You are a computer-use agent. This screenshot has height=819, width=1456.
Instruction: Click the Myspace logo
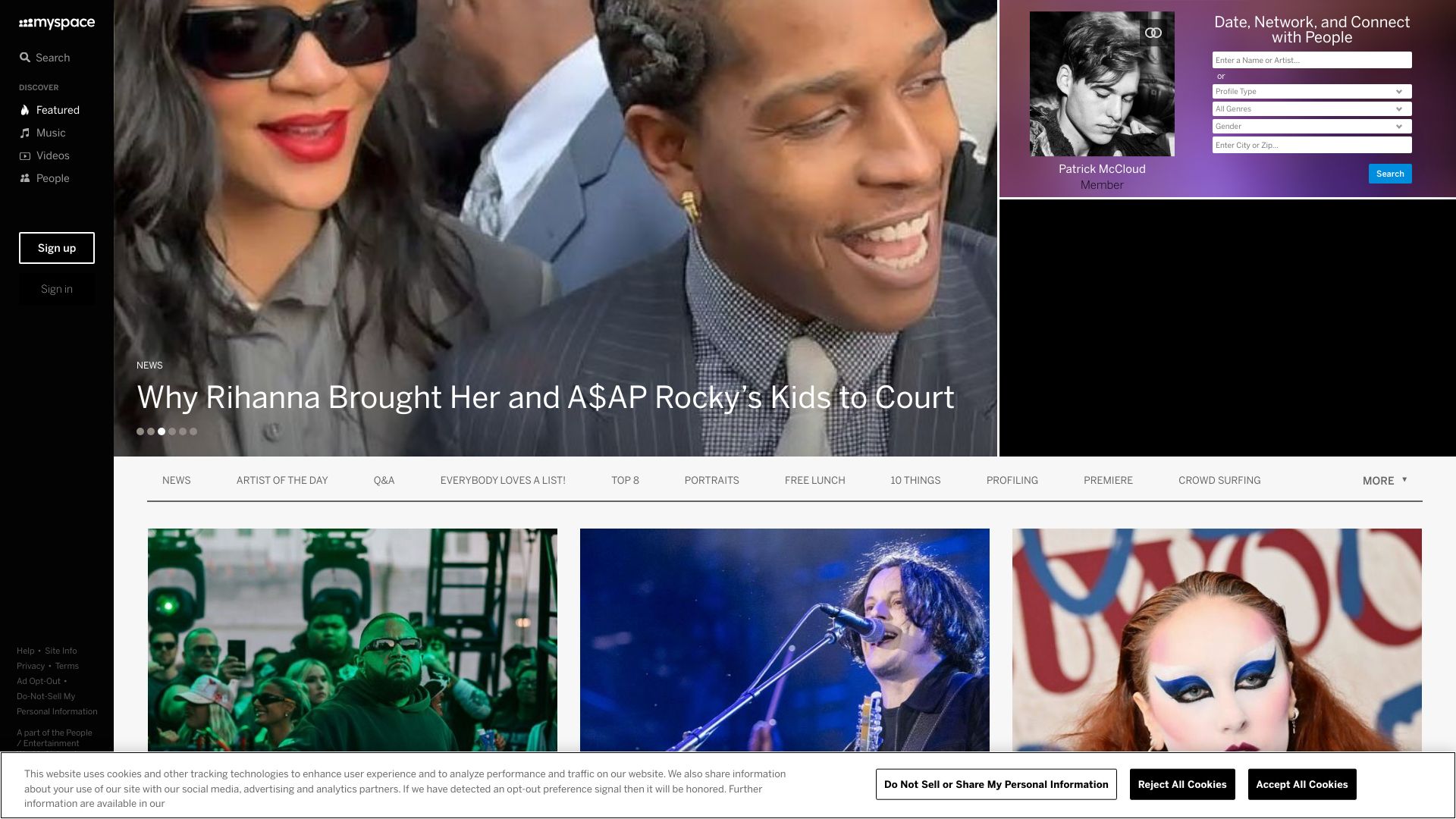57,23
